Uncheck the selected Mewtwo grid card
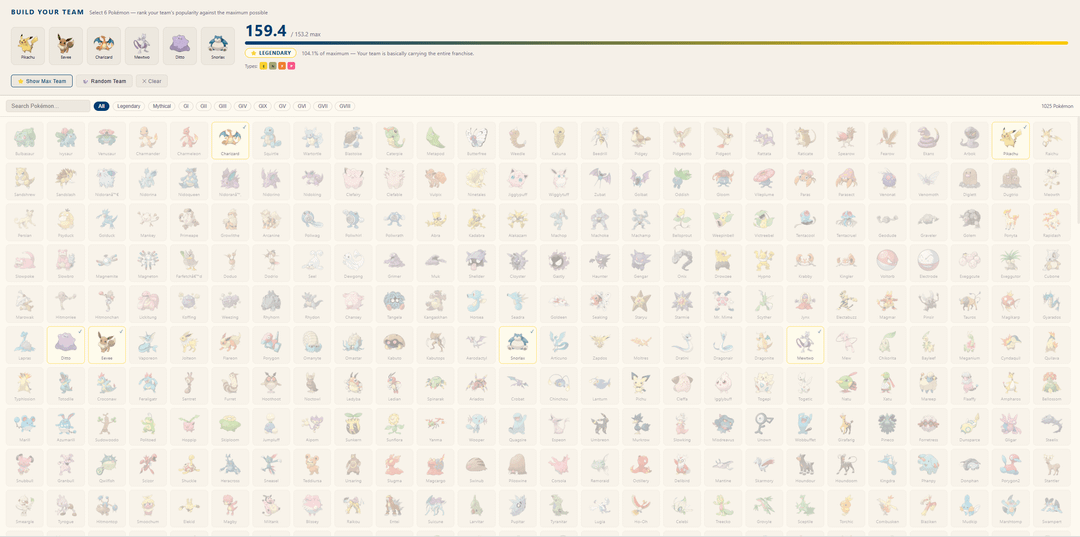The image size is (1080, 537). [x=805, y=345]
